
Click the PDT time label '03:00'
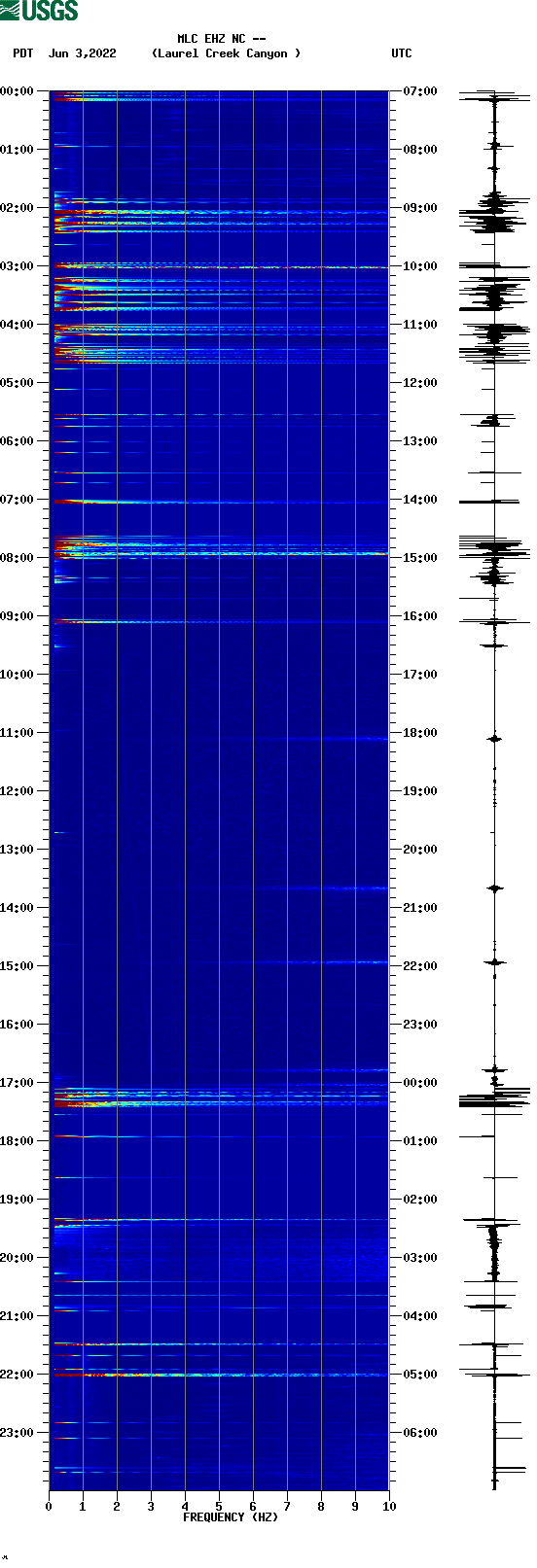[17, 266]
